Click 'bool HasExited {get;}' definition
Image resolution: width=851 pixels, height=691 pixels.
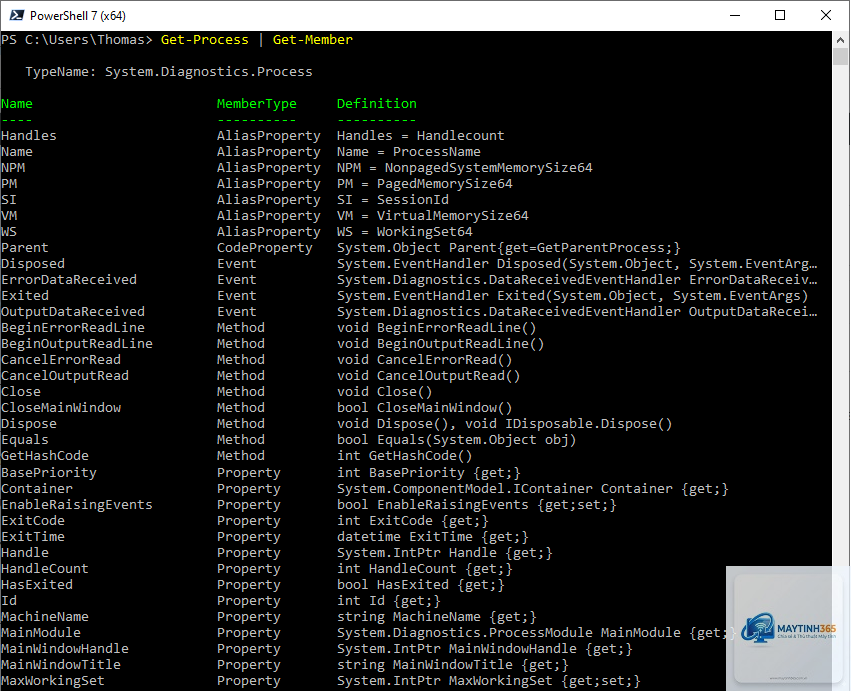click(x=421, y=585)
